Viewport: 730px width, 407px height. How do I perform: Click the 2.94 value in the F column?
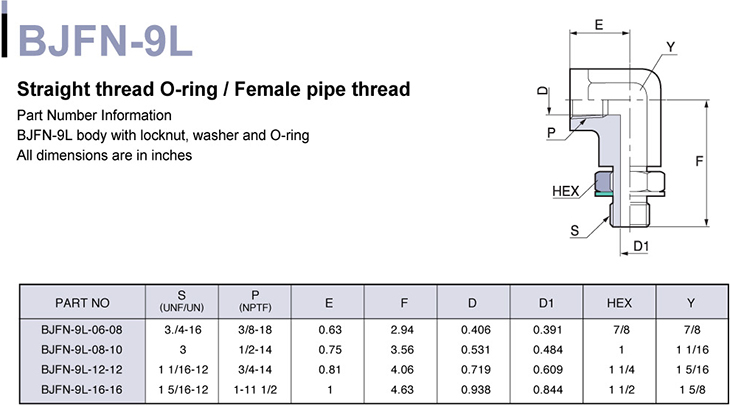click(x=404, y=330)
